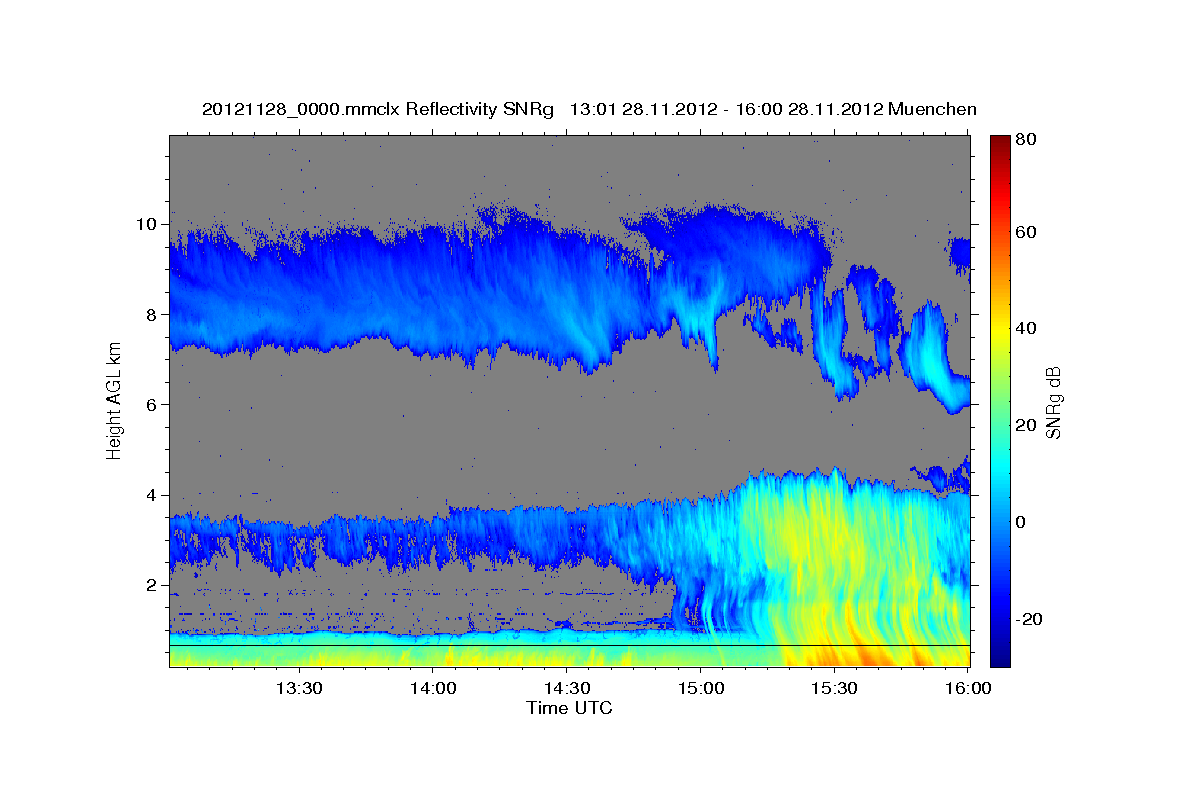Click the plot title '20121128_0000.mmclx Reflectivity SNRg'

378,109
